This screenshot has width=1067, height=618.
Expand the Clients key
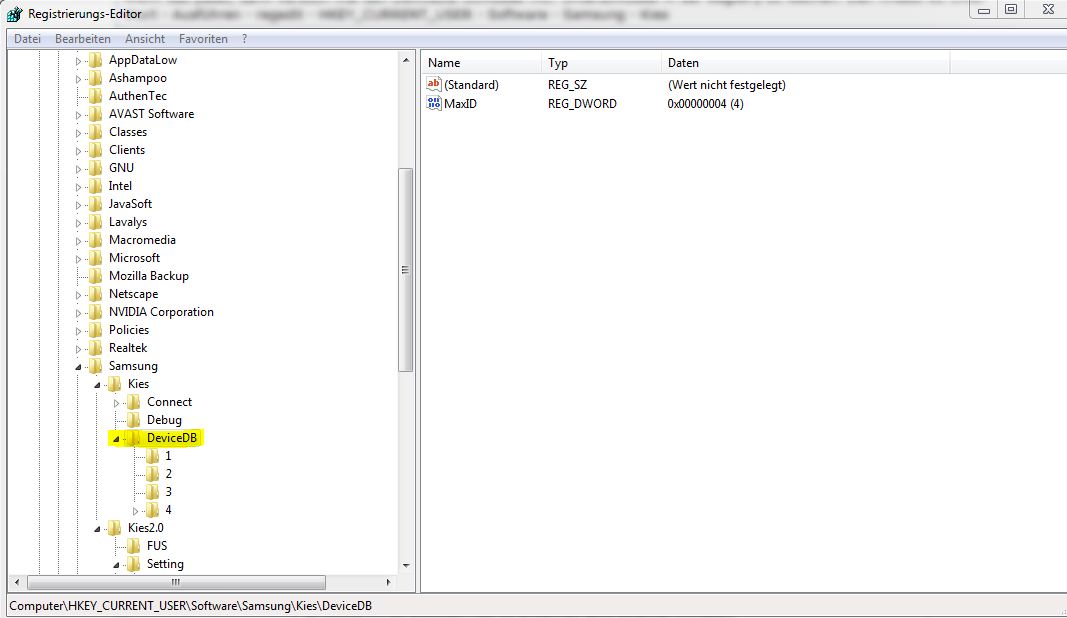click(78, 151)
